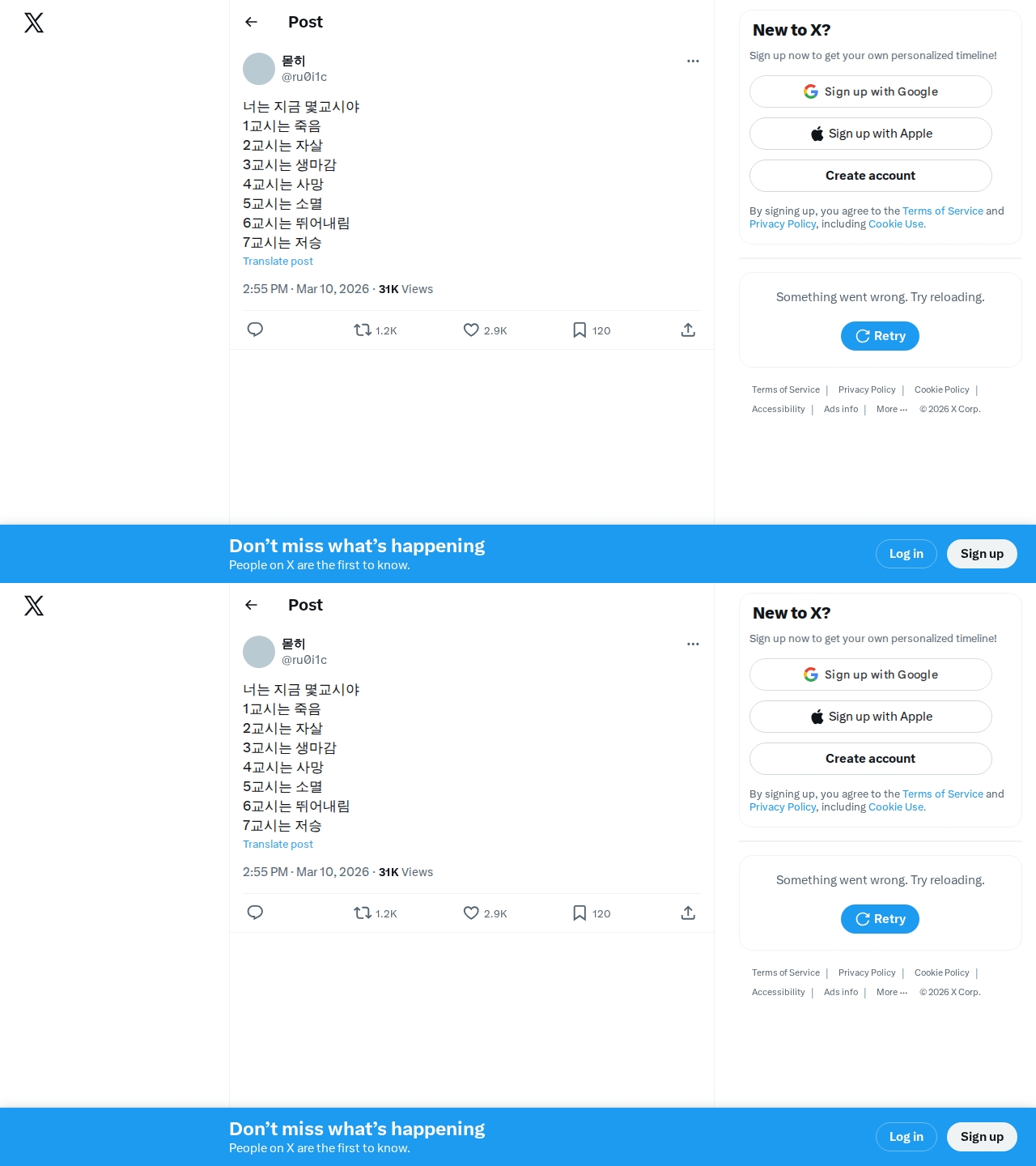Click the lower Sign up with Apple button
This screenshot has height=1166, width=1036.
click(871, 717)
